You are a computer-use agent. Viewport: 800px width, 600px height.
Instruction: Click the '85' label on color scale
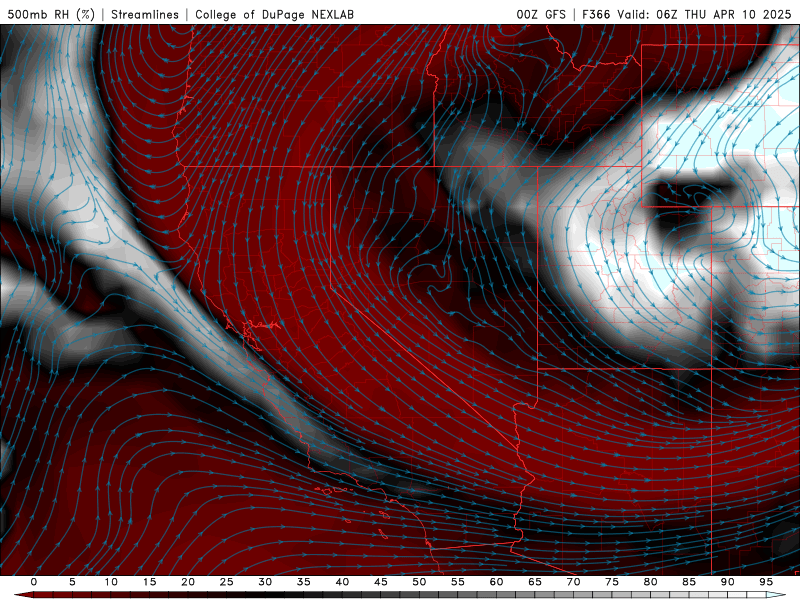tap(689, 582)
